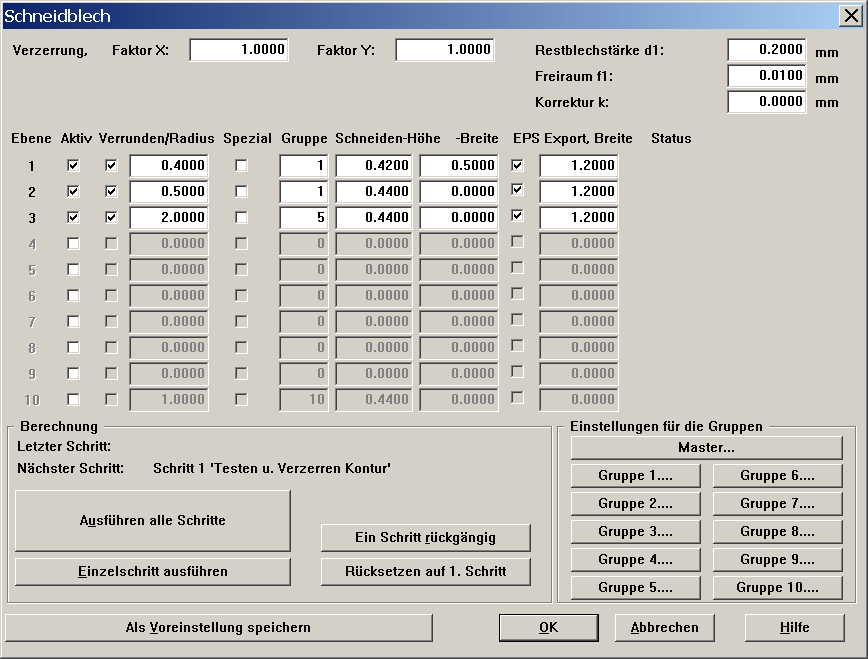Save with Als Voreinstellung speichern
The height and width of the screenshot is (659, 868).
pos(218,628)
